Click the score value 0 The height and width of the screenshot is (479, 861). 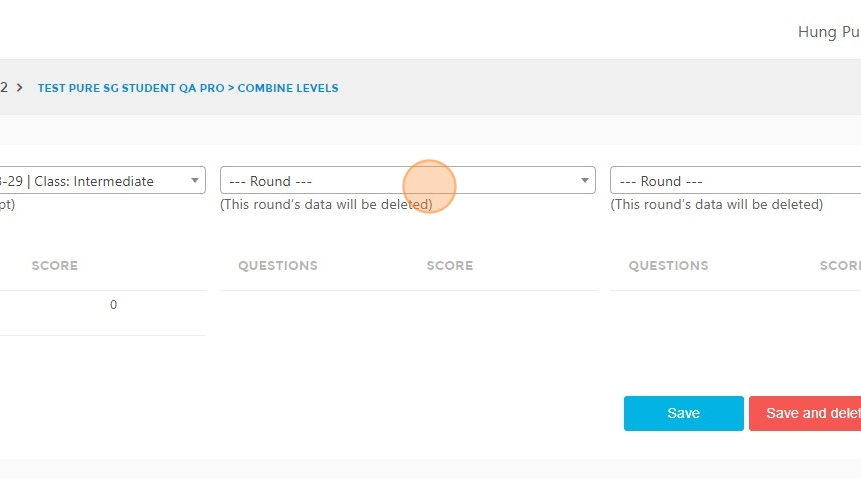click(x=113, y=305)
